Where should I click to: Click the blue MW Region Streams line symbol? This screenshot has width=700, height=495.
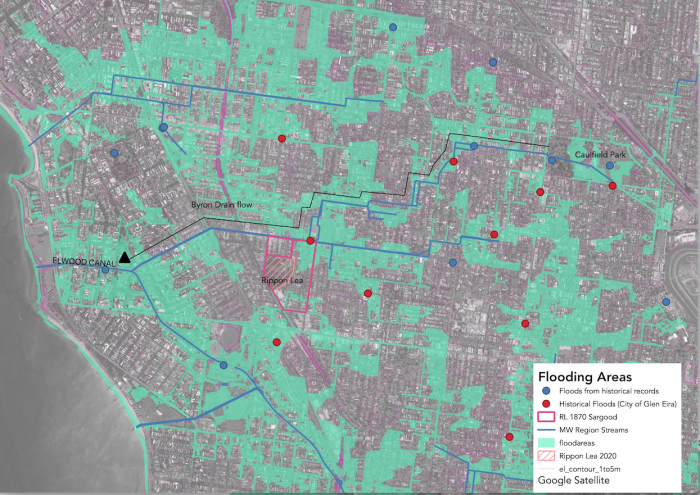(x=546, y=429)
